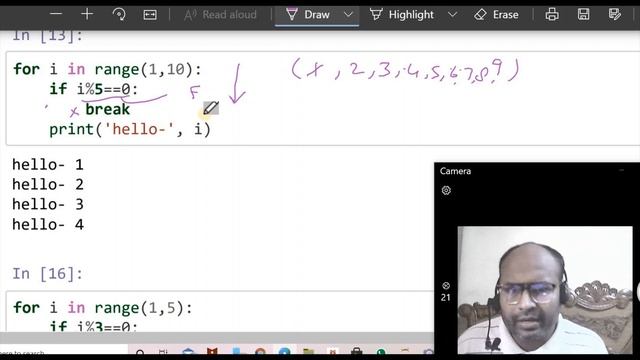Click the 'In [16]:' cell label
Image resolution: width=640 pixels, height=360 pixels.
(47, 273)
